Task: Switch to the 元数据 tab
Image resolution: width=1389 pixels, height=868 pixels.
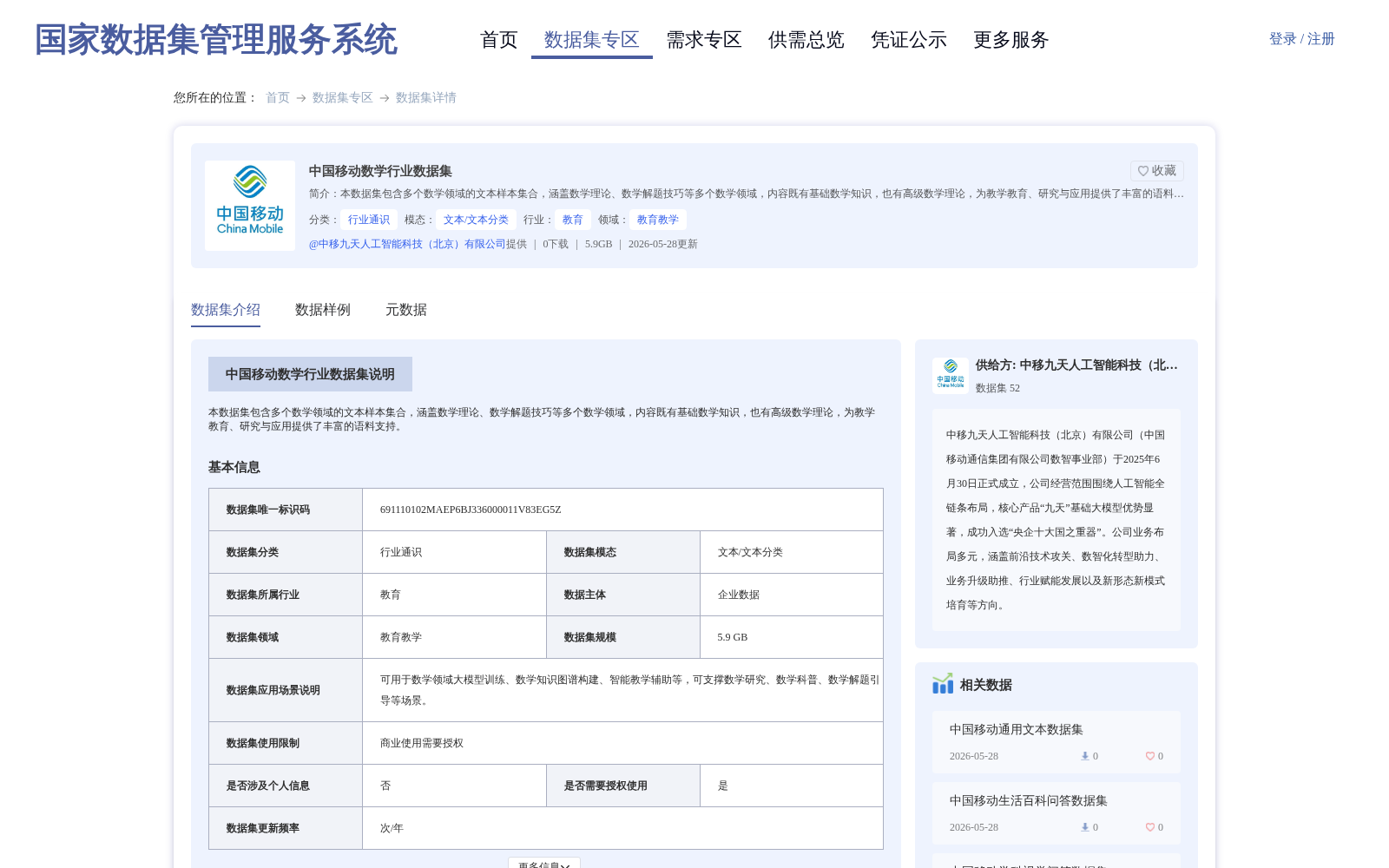Action: tap(406, 310)
